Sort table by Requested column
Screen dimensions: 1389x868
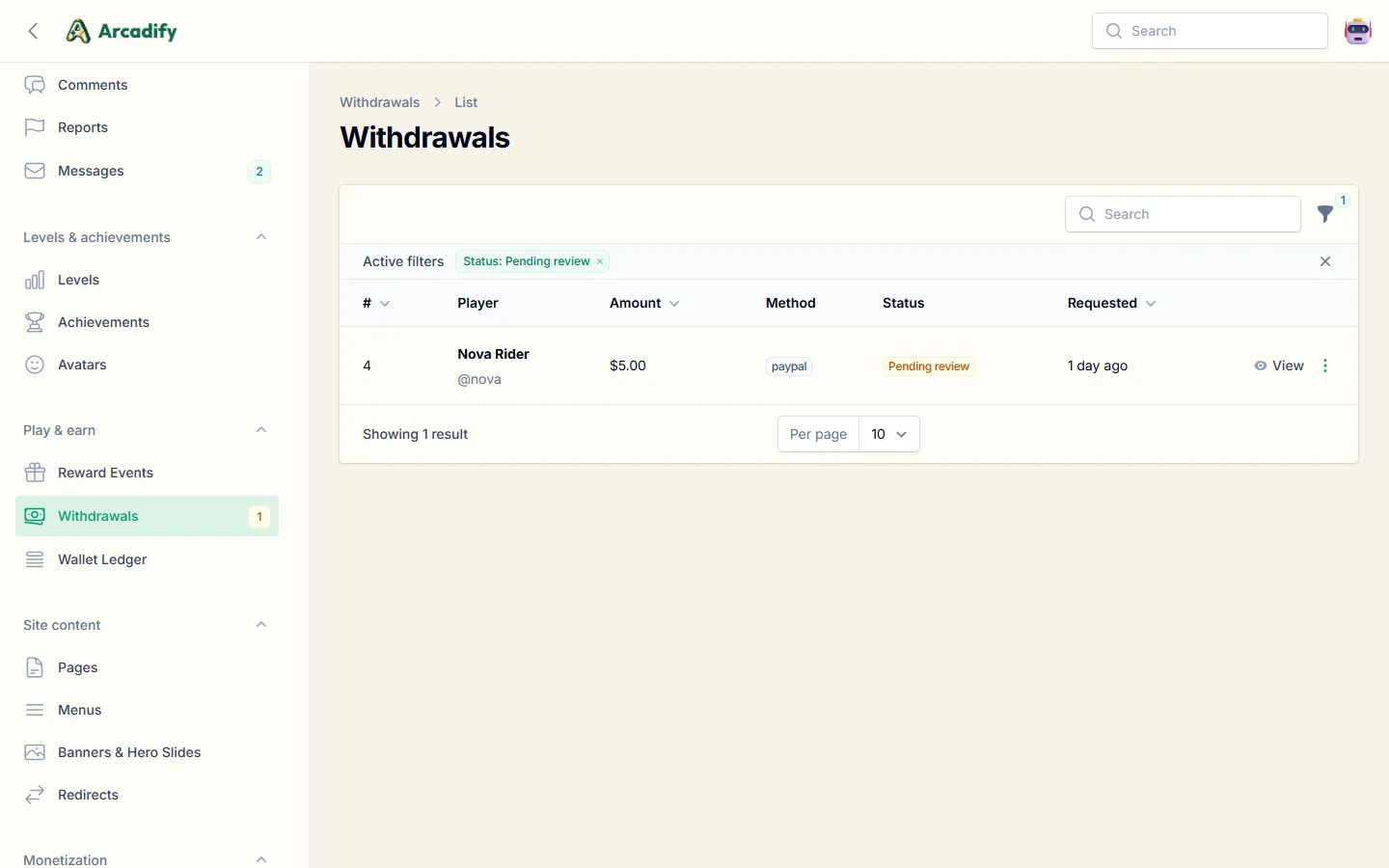pyautogui.click(x=1111, y=303)
